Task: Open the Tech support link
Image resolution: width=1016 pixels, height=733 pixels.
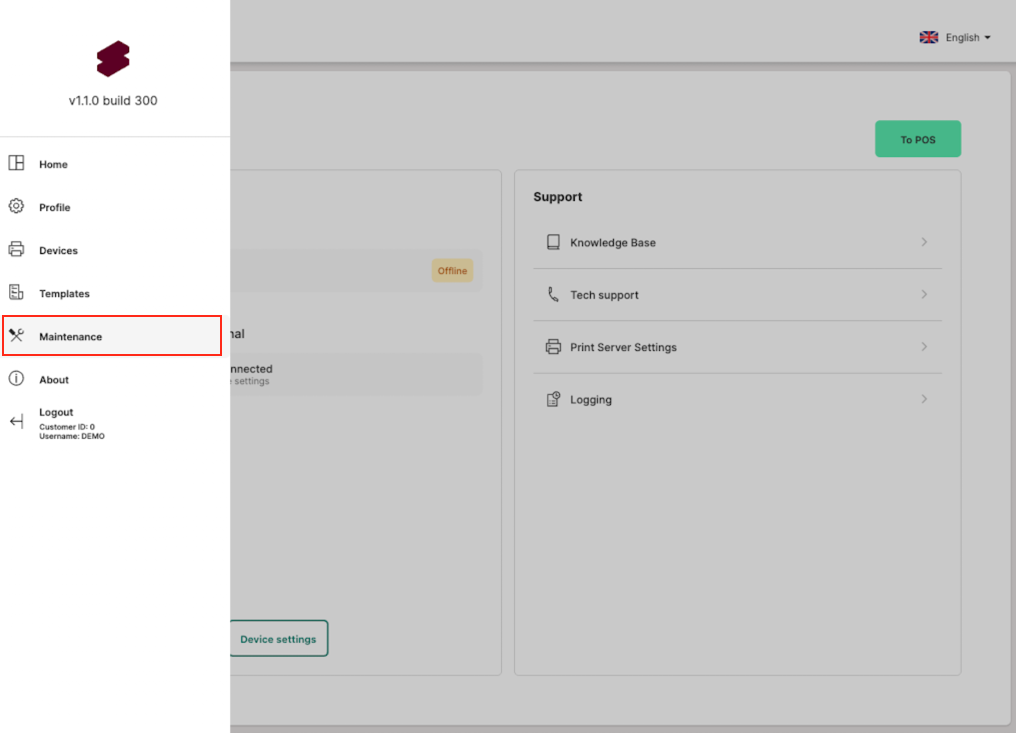Action: point(604,295)
